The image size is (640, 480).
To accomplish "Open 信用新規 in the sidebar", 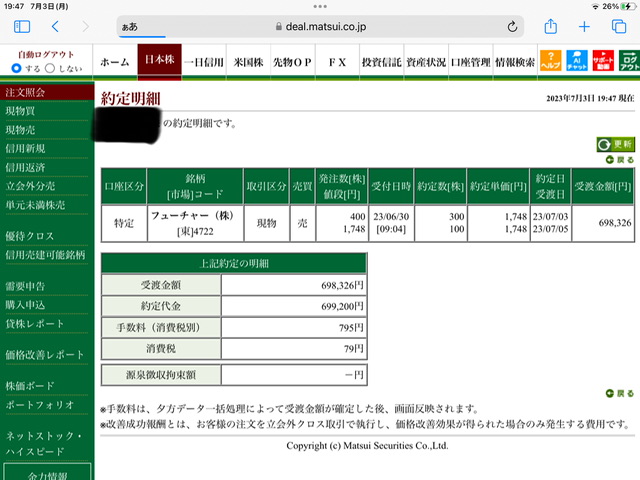I will (x=25, y=149).
